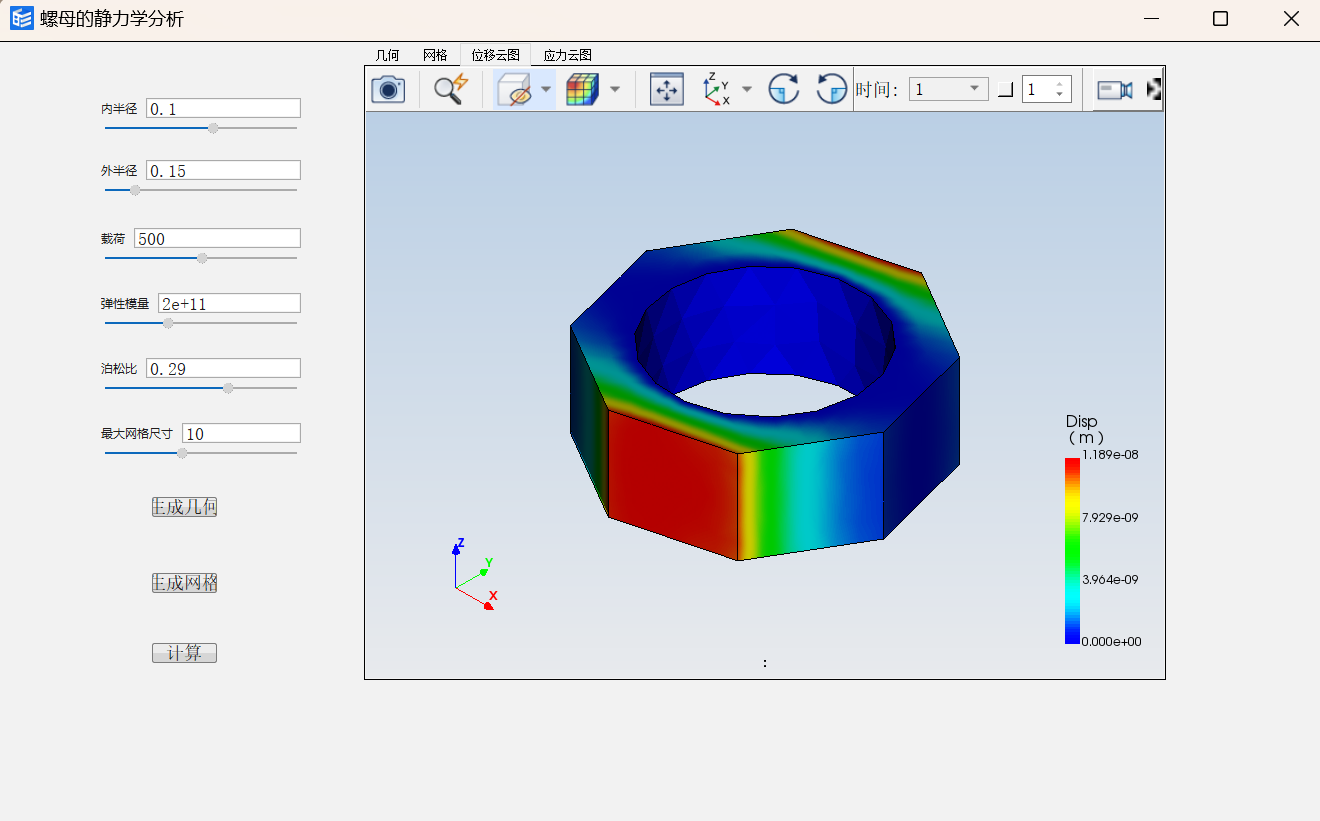Click the Disp (m) legend title
Image resolution: width=1320 pixels, height=821 pixels.
1083,429
